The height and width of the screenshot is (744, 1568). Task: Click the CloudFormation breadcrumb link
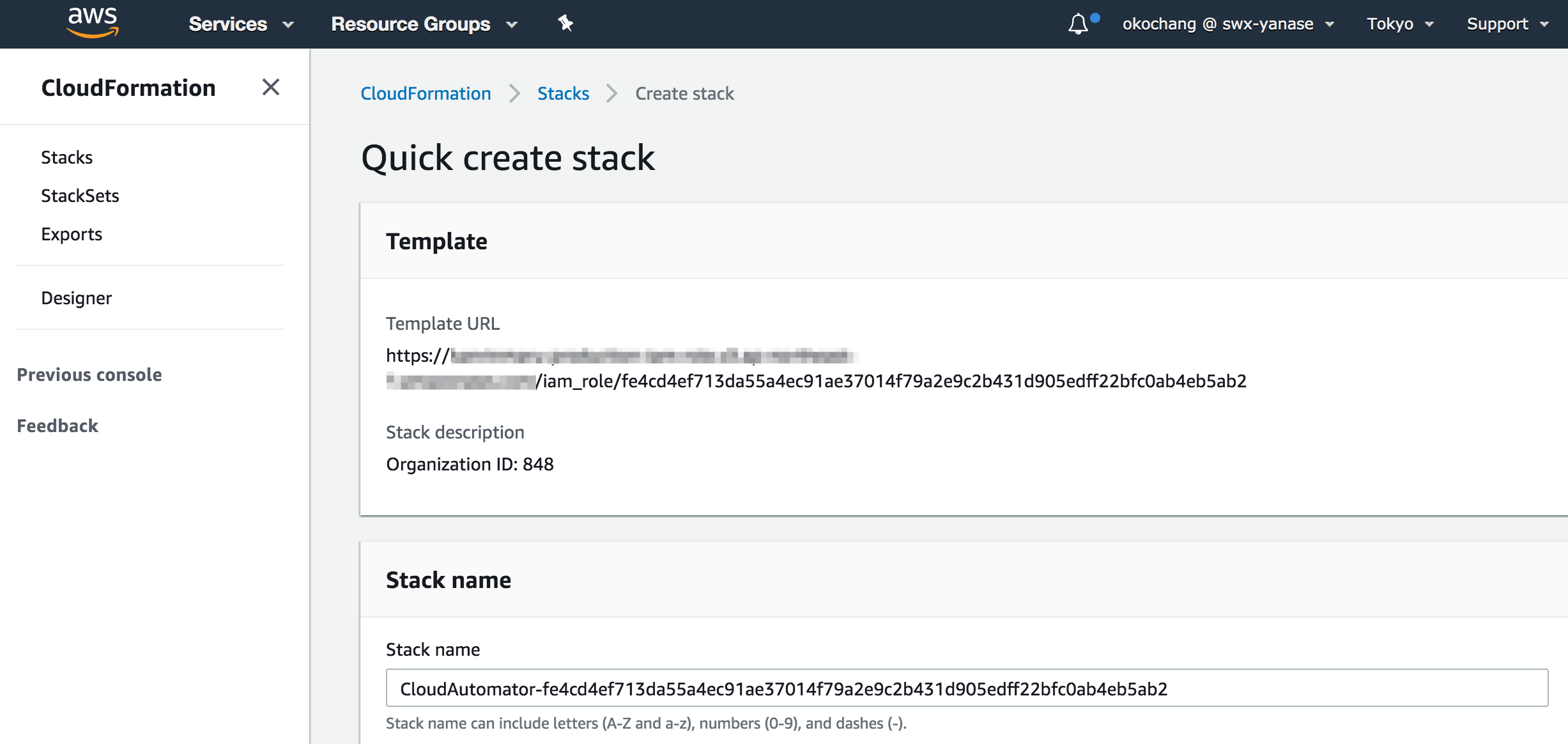426,93
